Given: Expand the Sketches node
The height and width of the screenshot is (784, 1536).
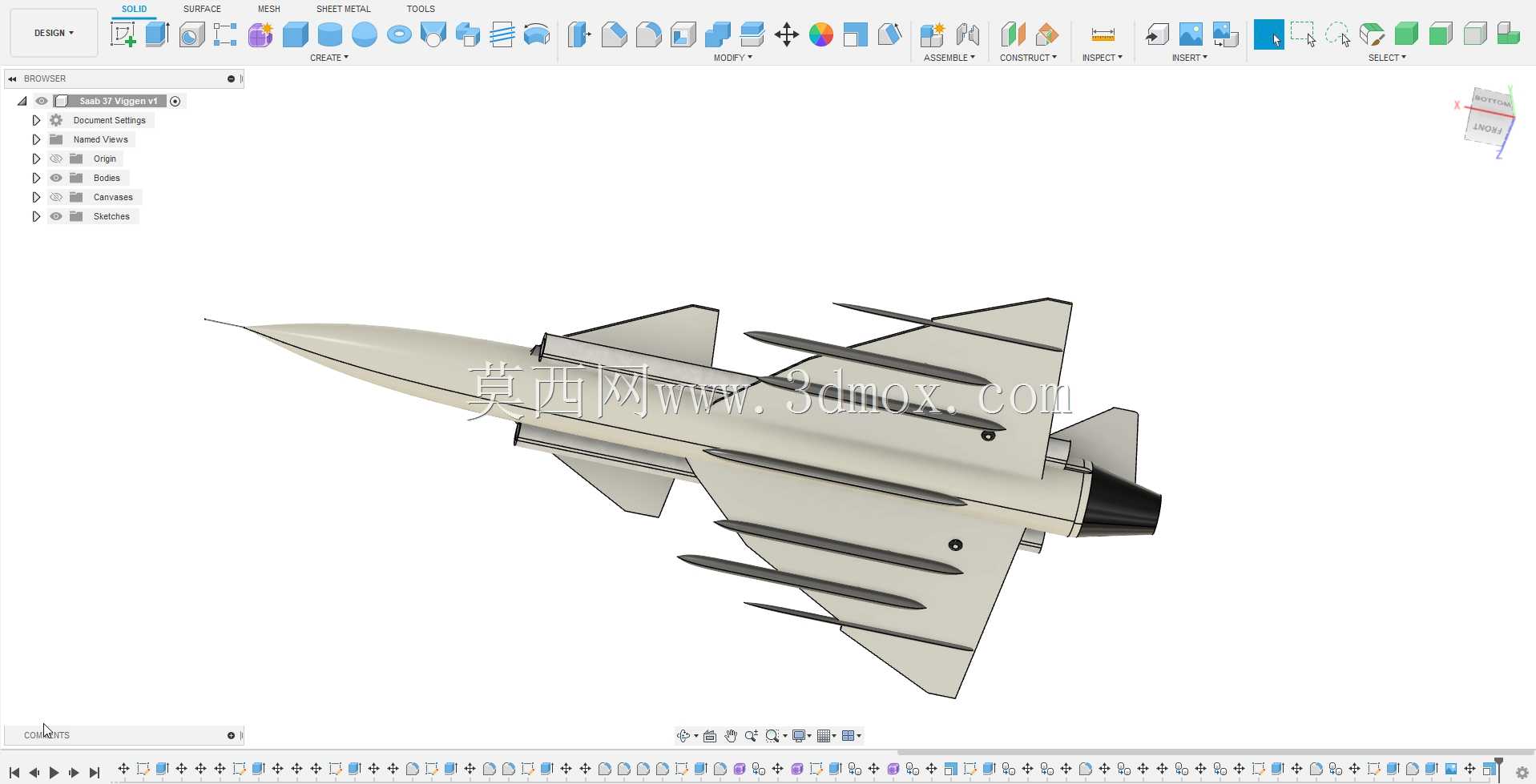Looking at the screenshot, I should pyautogui.click(x=36, y=216).
